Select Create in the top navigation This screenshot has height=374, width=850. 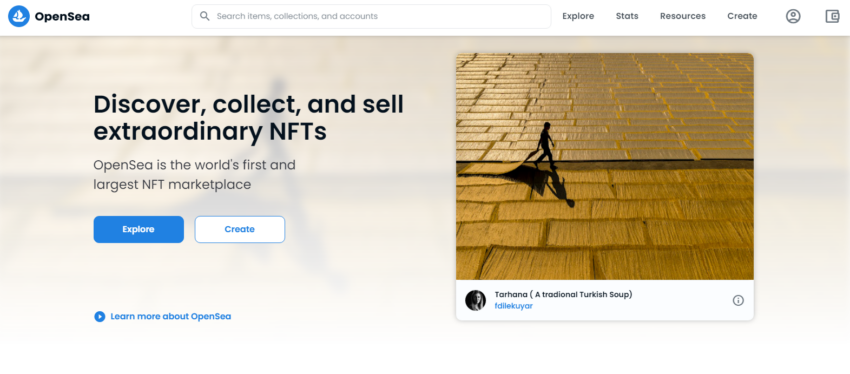(x=742, y=16)
